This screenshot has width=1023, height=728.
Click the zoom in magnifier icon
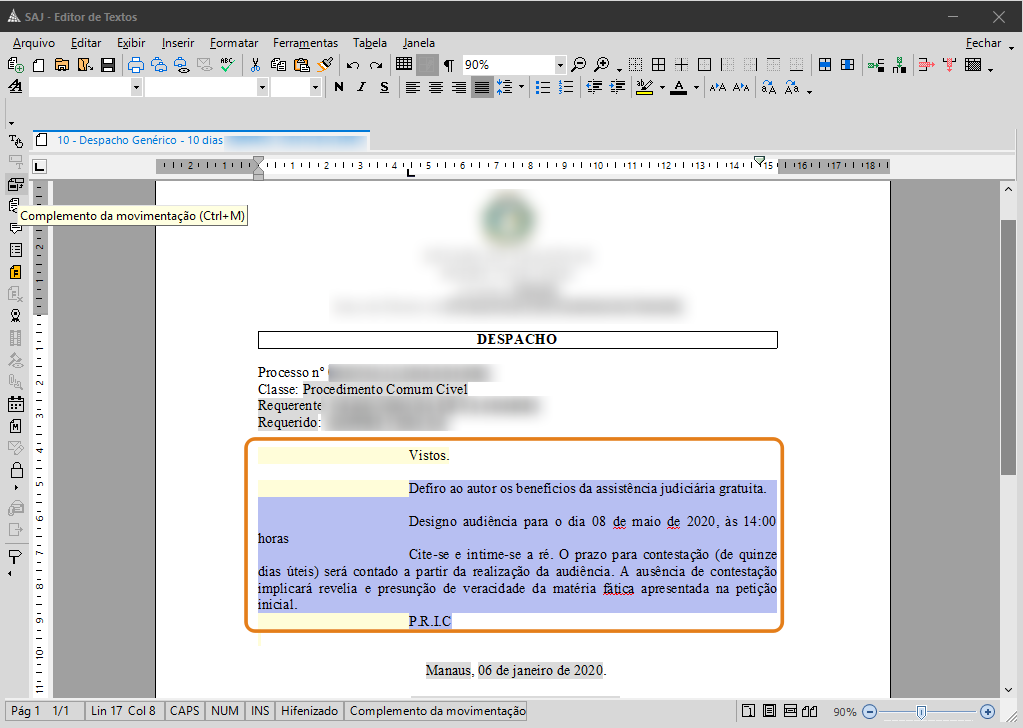602,65
